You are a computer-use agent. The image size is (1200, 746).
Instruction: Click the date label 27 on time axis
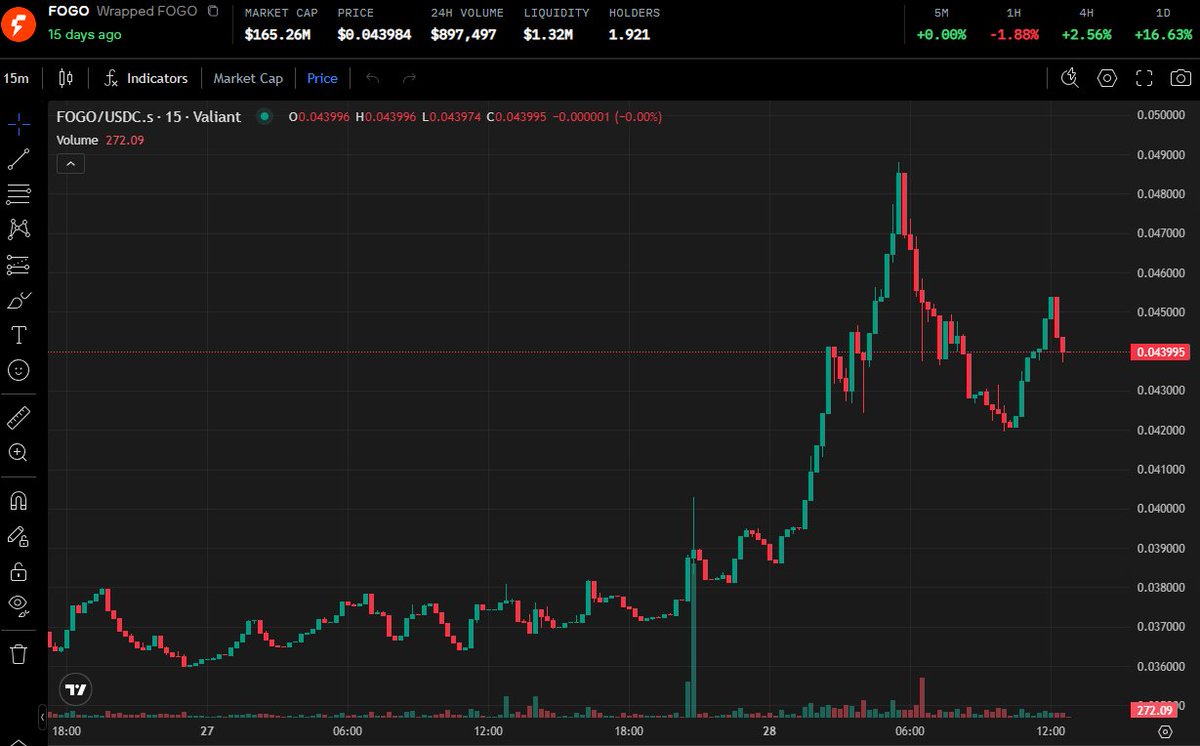tap(206, 732)
